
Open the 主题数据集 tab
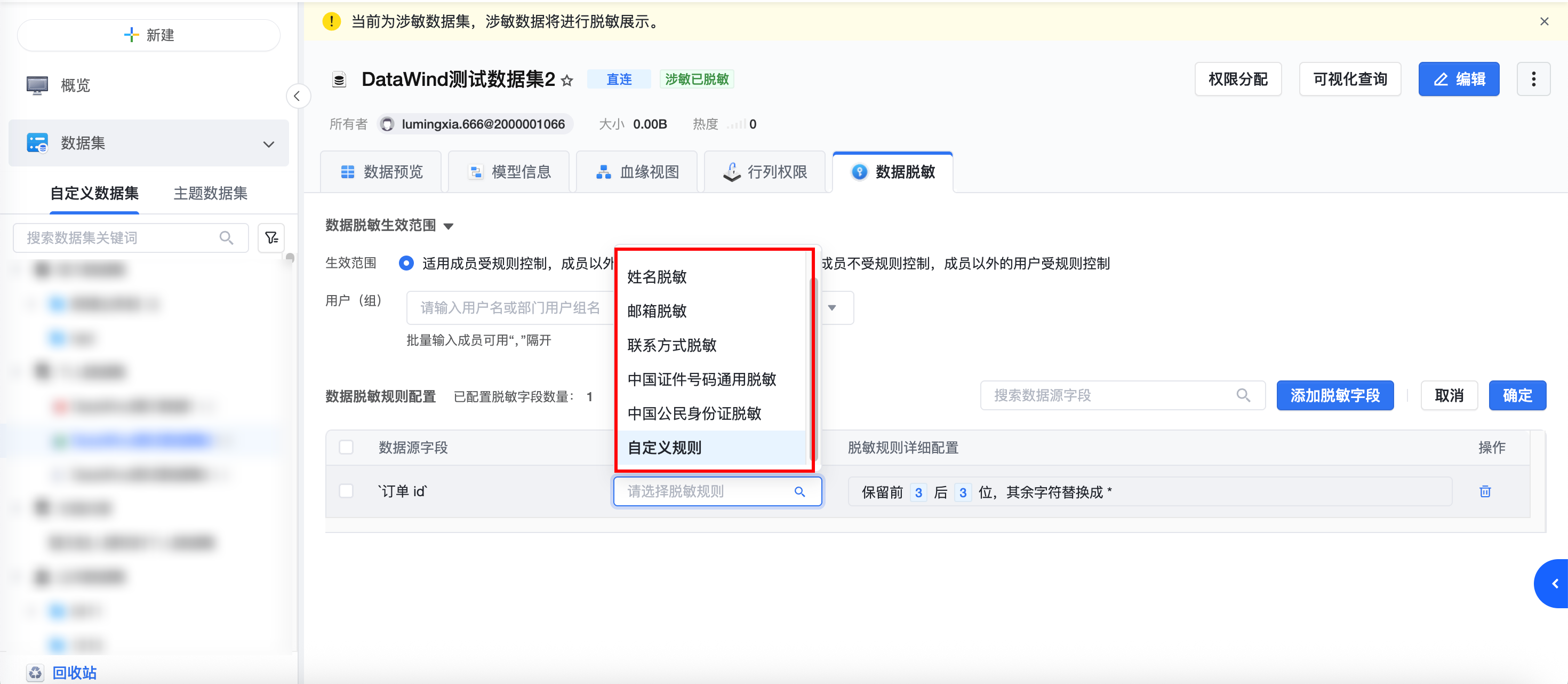tap(210, 193)
